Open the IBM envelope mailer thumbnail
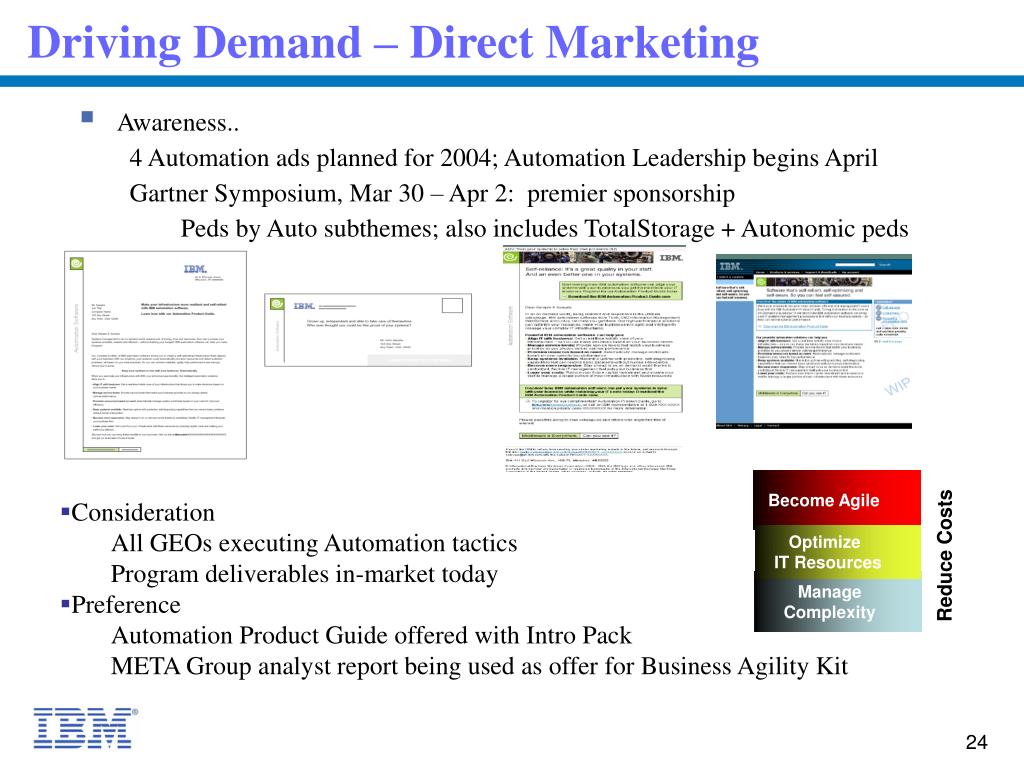The image size is (1024, 768). click(368, 330)
